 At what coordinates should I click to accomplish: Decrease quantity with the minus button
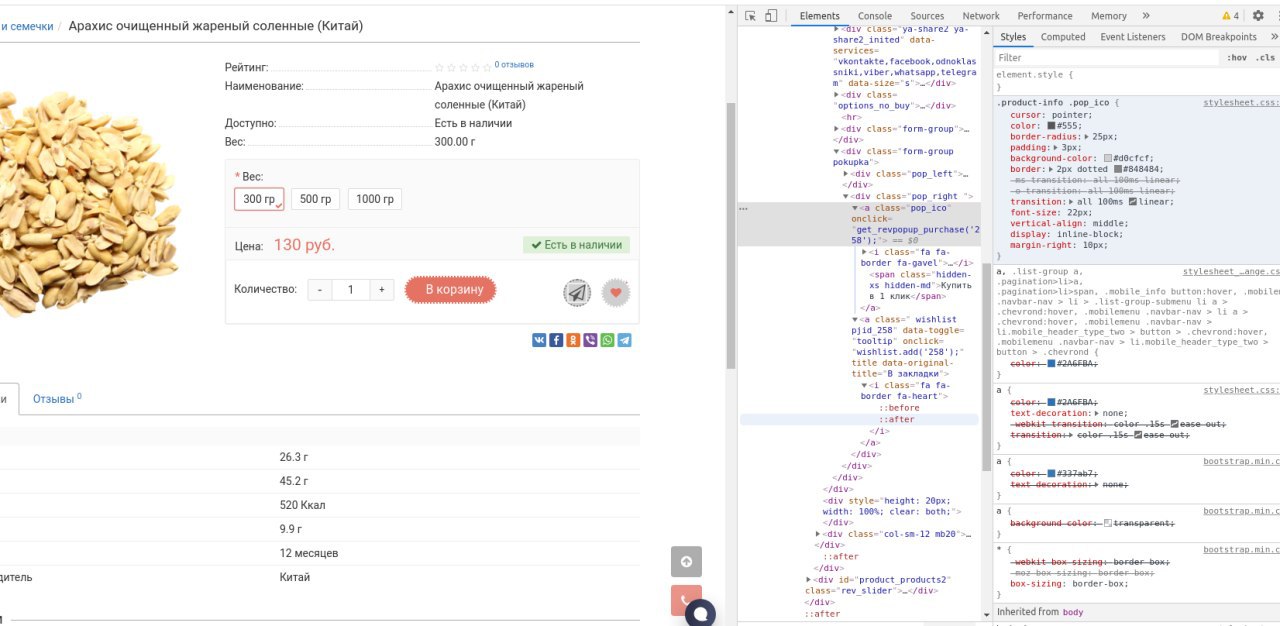click(x=320, y=290)
